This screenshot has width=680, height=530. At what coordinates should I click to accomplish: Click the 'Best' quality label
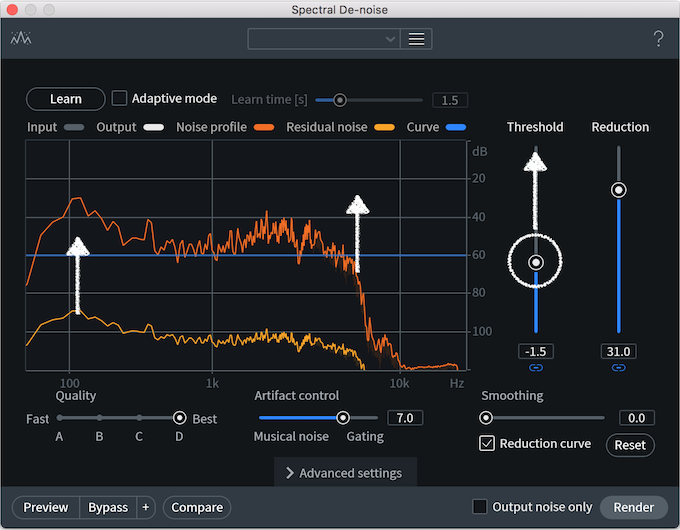pos(204,419)
